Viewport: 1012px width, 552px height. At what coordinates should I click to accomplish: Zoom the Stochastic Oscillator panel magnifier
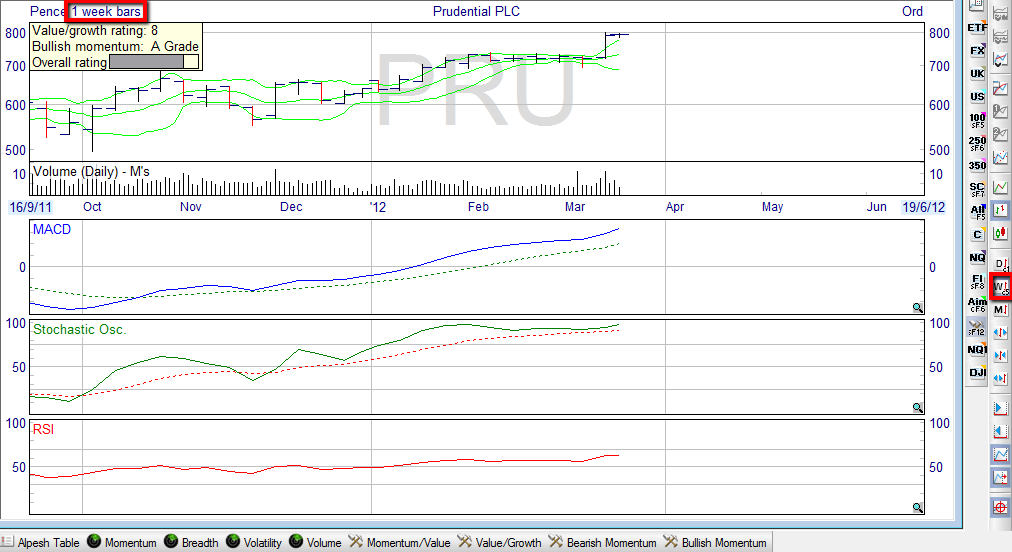(x=917, y=407)
